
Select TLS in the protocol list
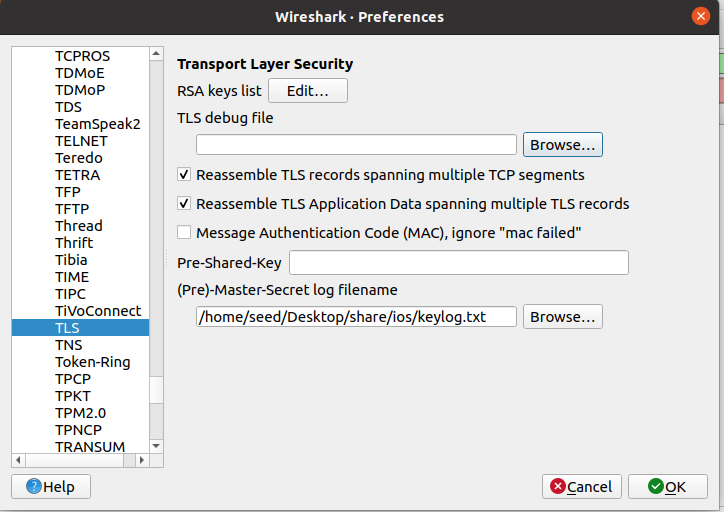point(68,328)
